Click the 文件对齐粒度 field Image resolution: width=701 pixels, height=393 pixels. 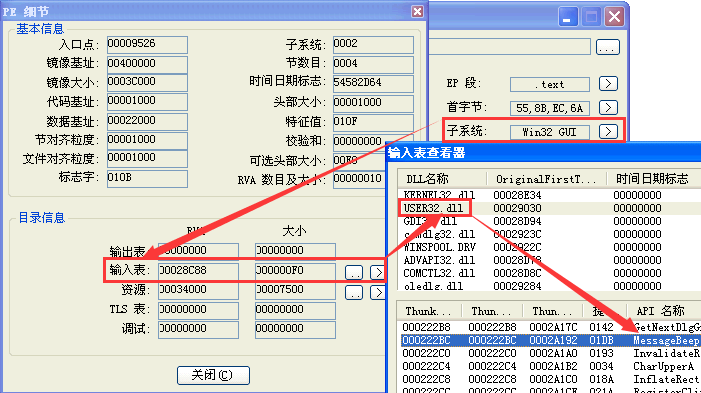pyautogui.click(x=147, y=159)
